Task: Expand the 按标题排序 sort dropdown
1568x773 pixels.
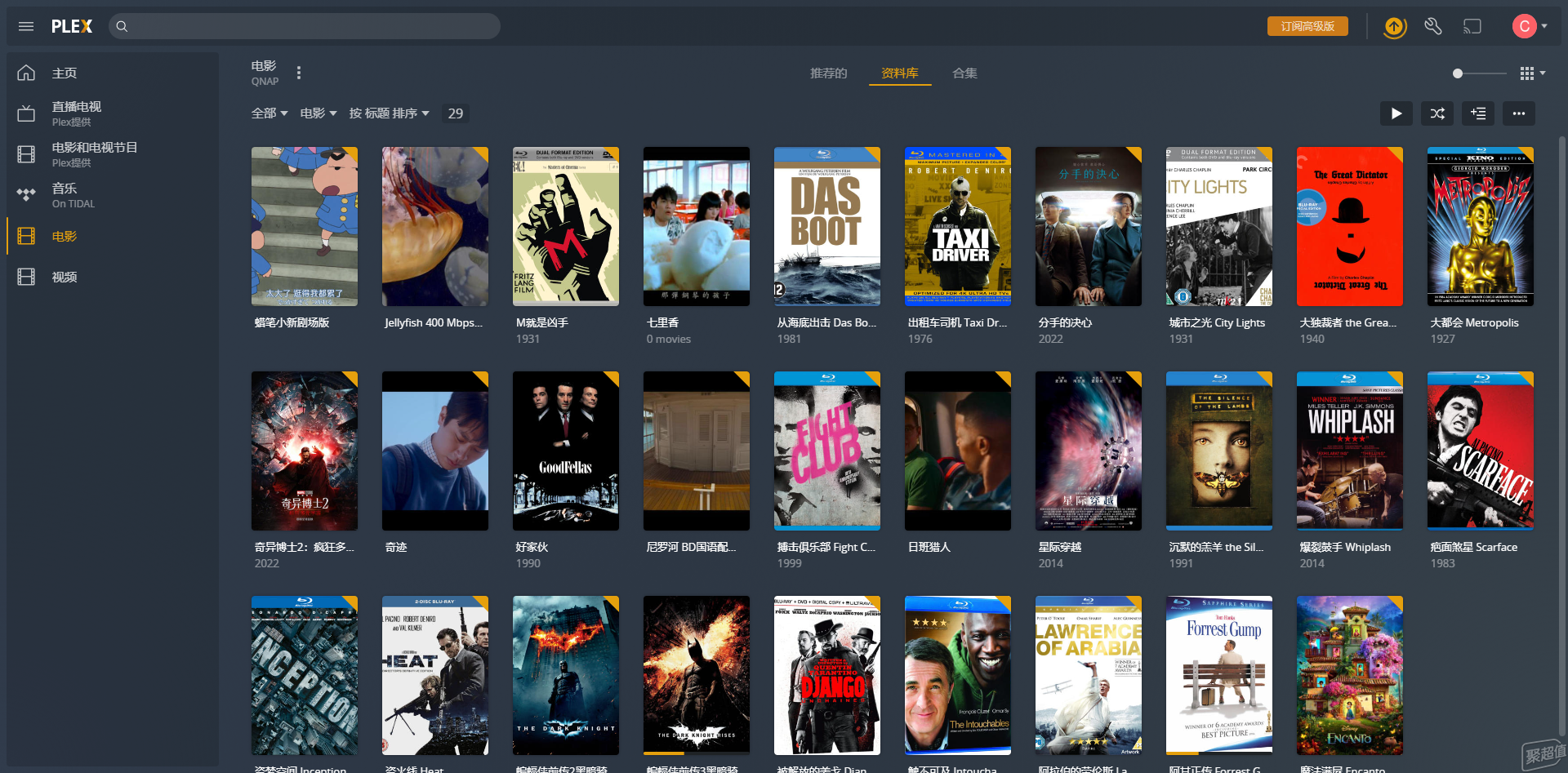Action: tap(390, 113)
